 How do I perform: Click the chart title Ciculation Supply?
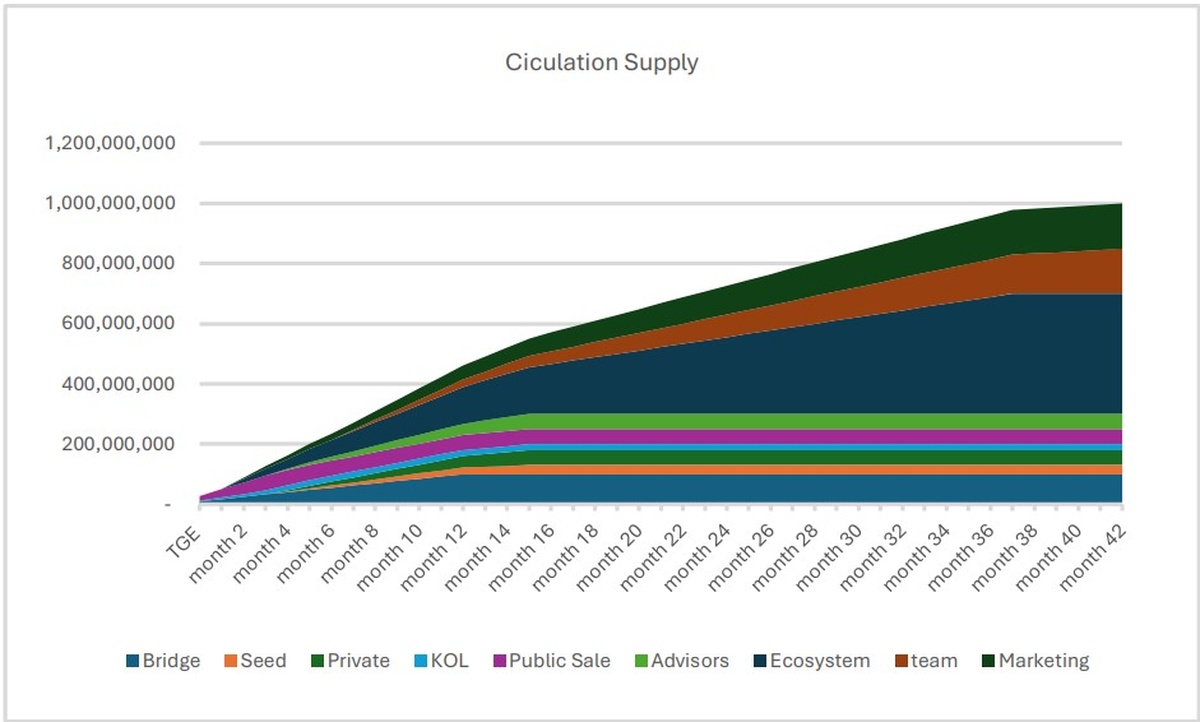pyautogui.click(x=601, y=62)
